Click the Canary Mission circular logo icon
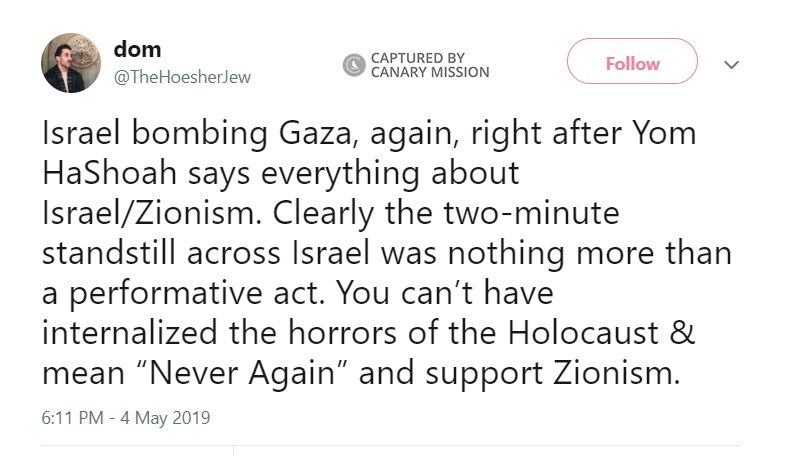Image resolution: width=787 pixels, height=456 pixels. pyautogui.click(x=354, y=66)
